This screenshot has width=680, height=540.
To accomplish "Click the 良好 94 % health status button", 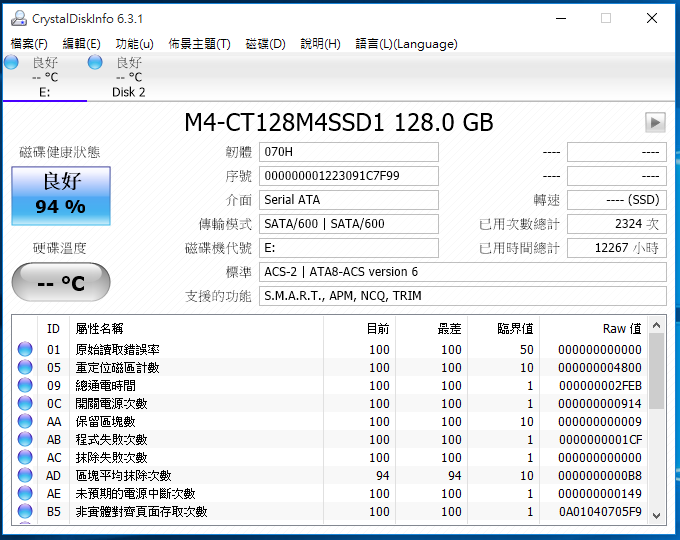I will coord(61,196).
